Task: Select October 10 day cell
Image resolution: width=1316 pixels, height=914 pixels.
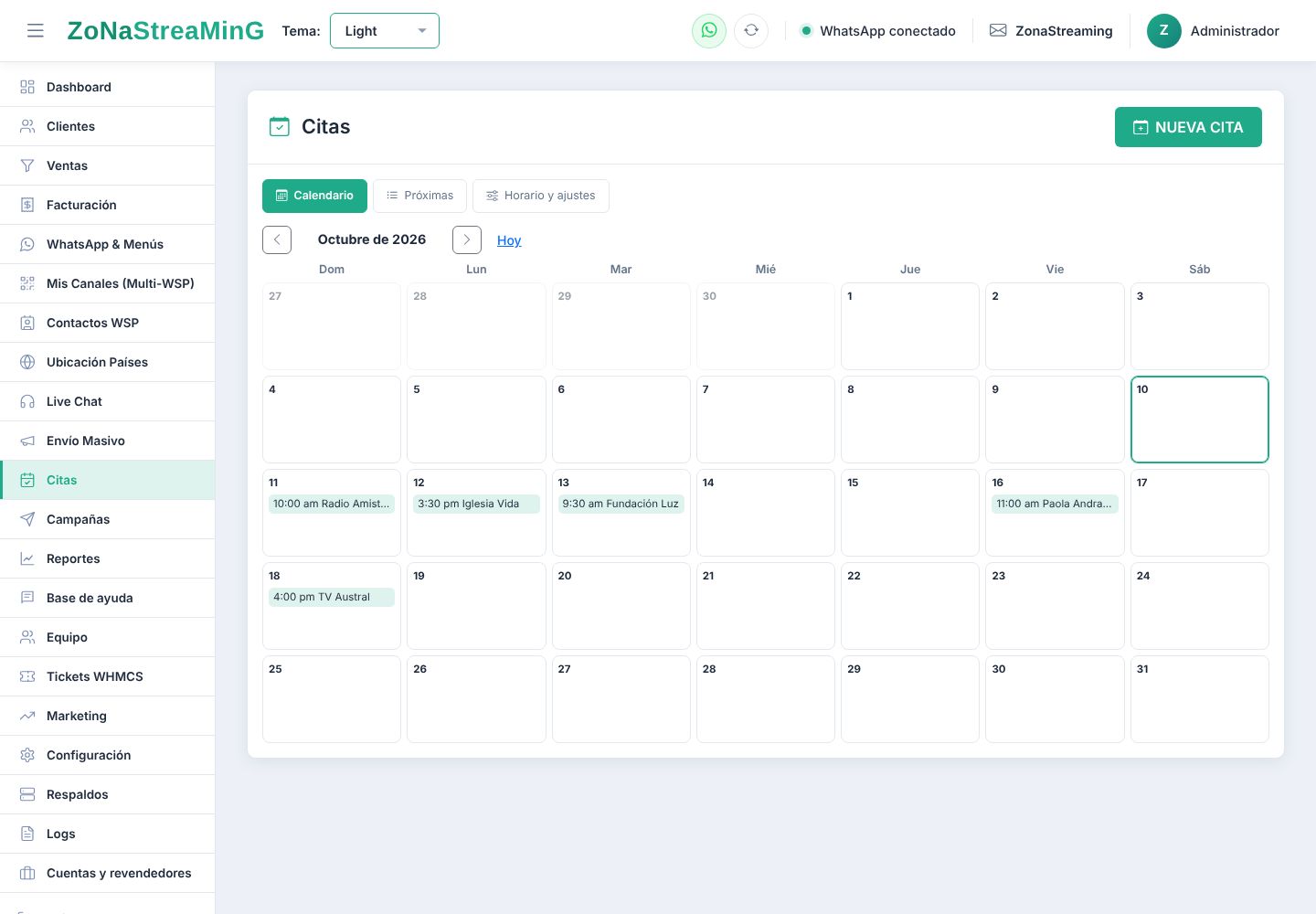Action: (1200, 420)
